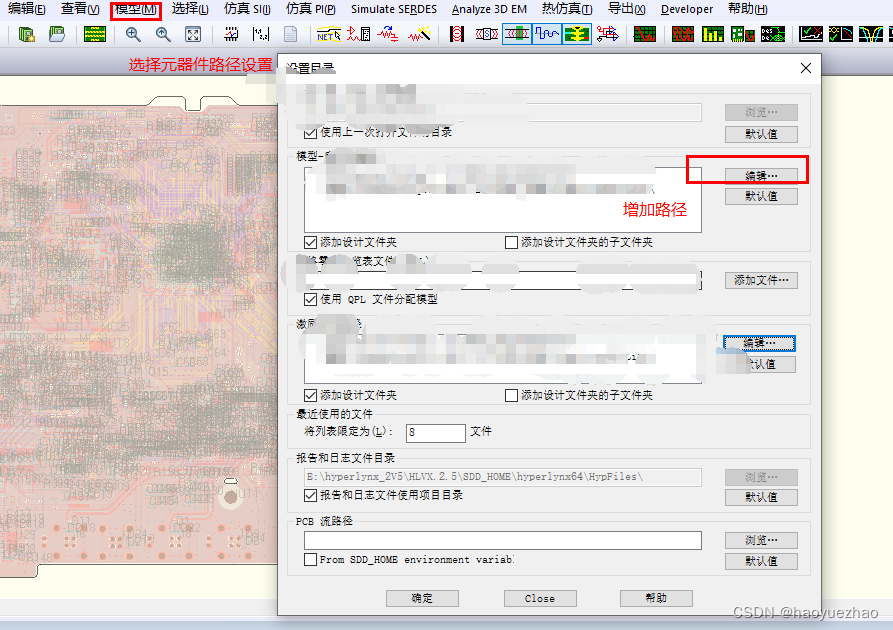Open the stackup editor green layers icon

(x=95, y=35)
